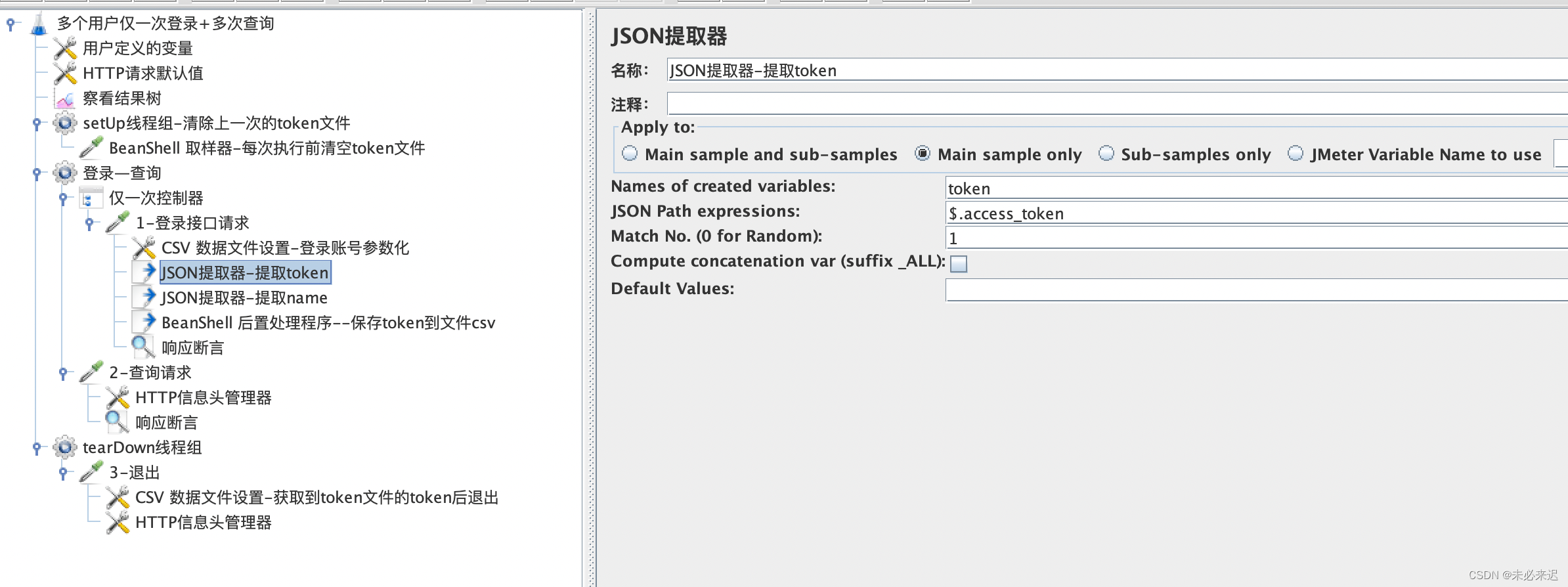Click the JMeter variable name text box
Image resolution: width=1568 pixels, height=587 pixels.
coord(1561,154)
